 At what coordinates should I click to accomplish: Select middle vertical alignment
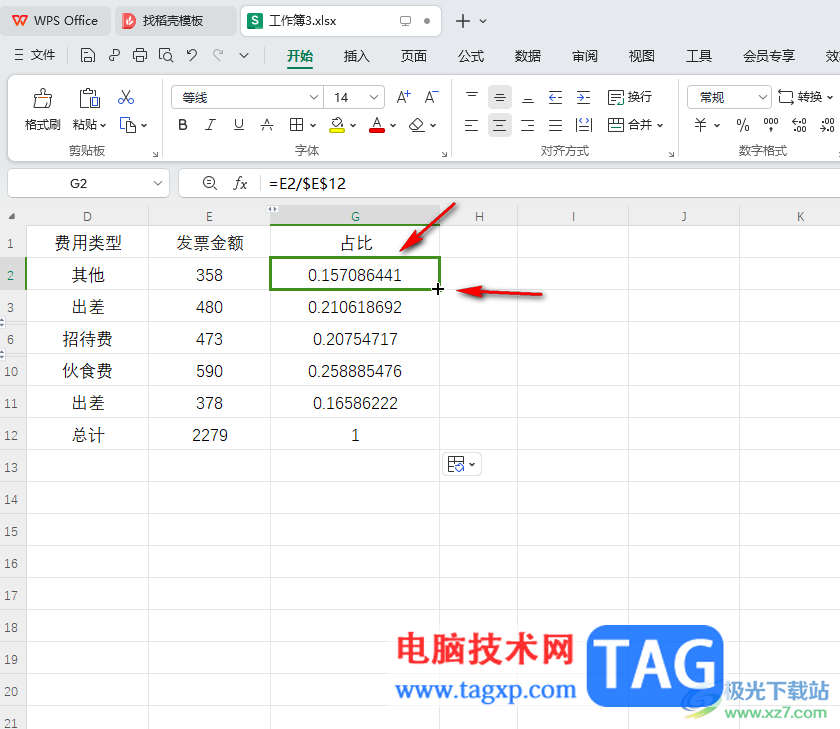tap(500, 97)
